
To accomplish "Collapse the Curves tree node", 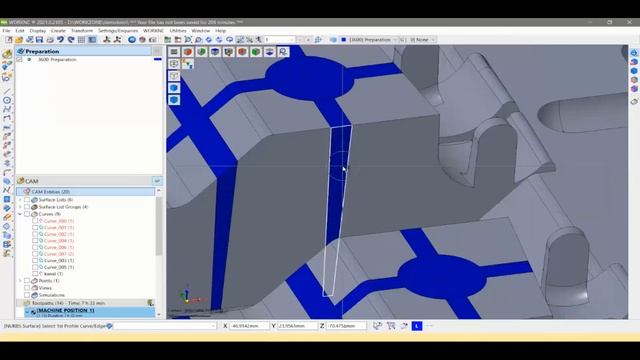I will 20,214.
